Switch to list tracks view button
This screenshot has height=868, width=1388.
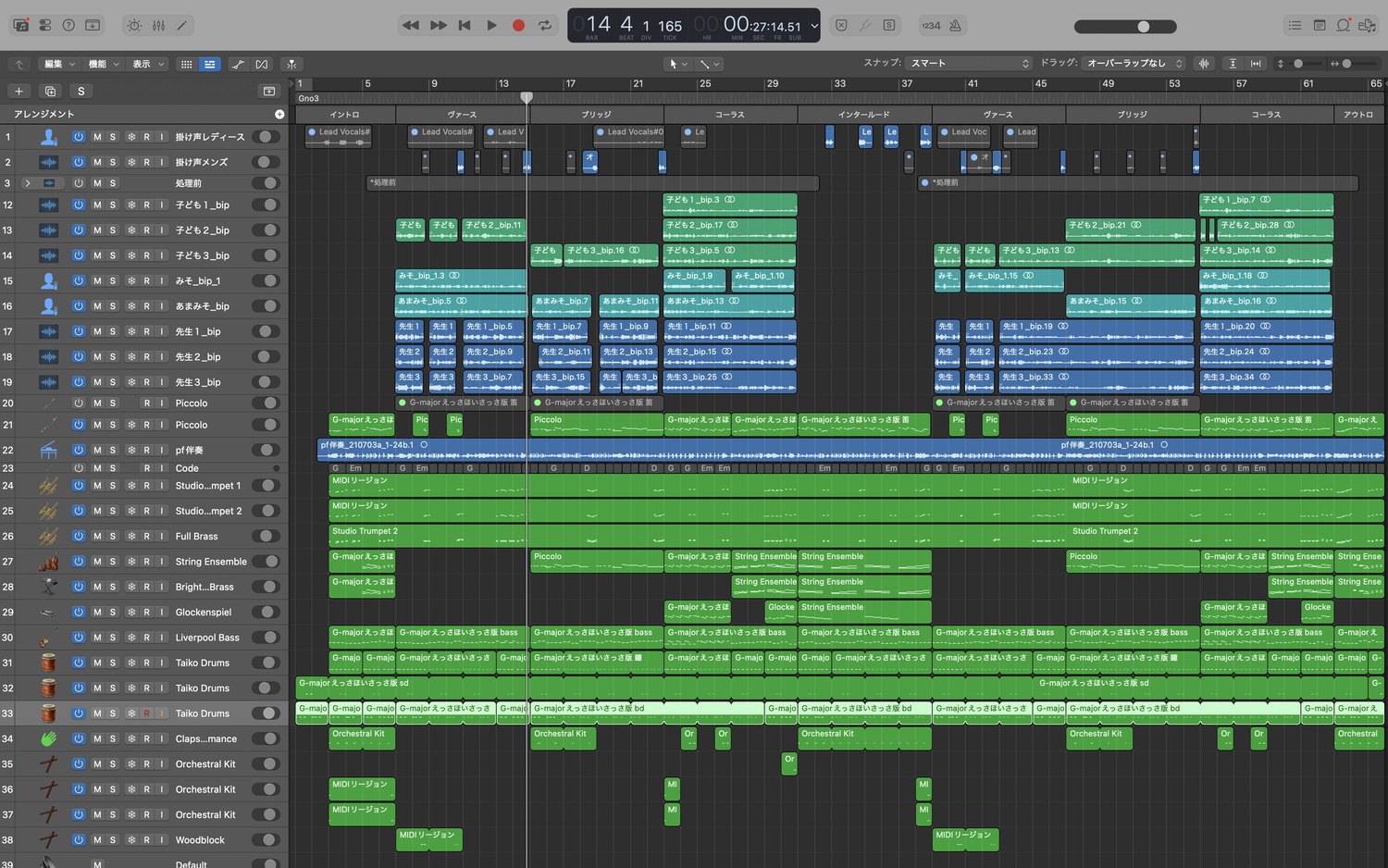210,64
